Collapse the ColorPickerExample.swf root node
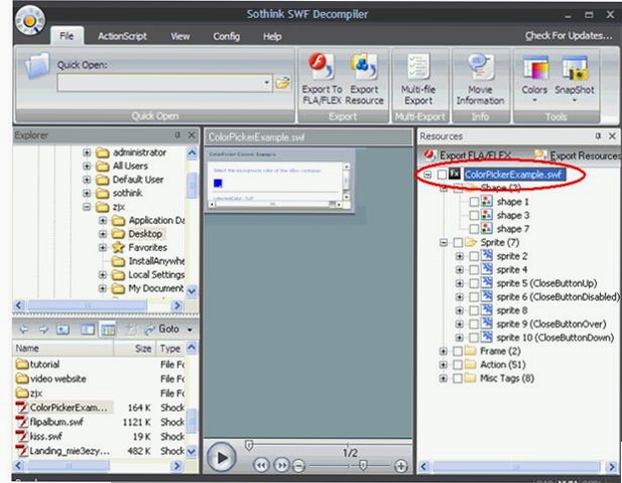This screenshot has width=622, height=483. tap(427, 174)
